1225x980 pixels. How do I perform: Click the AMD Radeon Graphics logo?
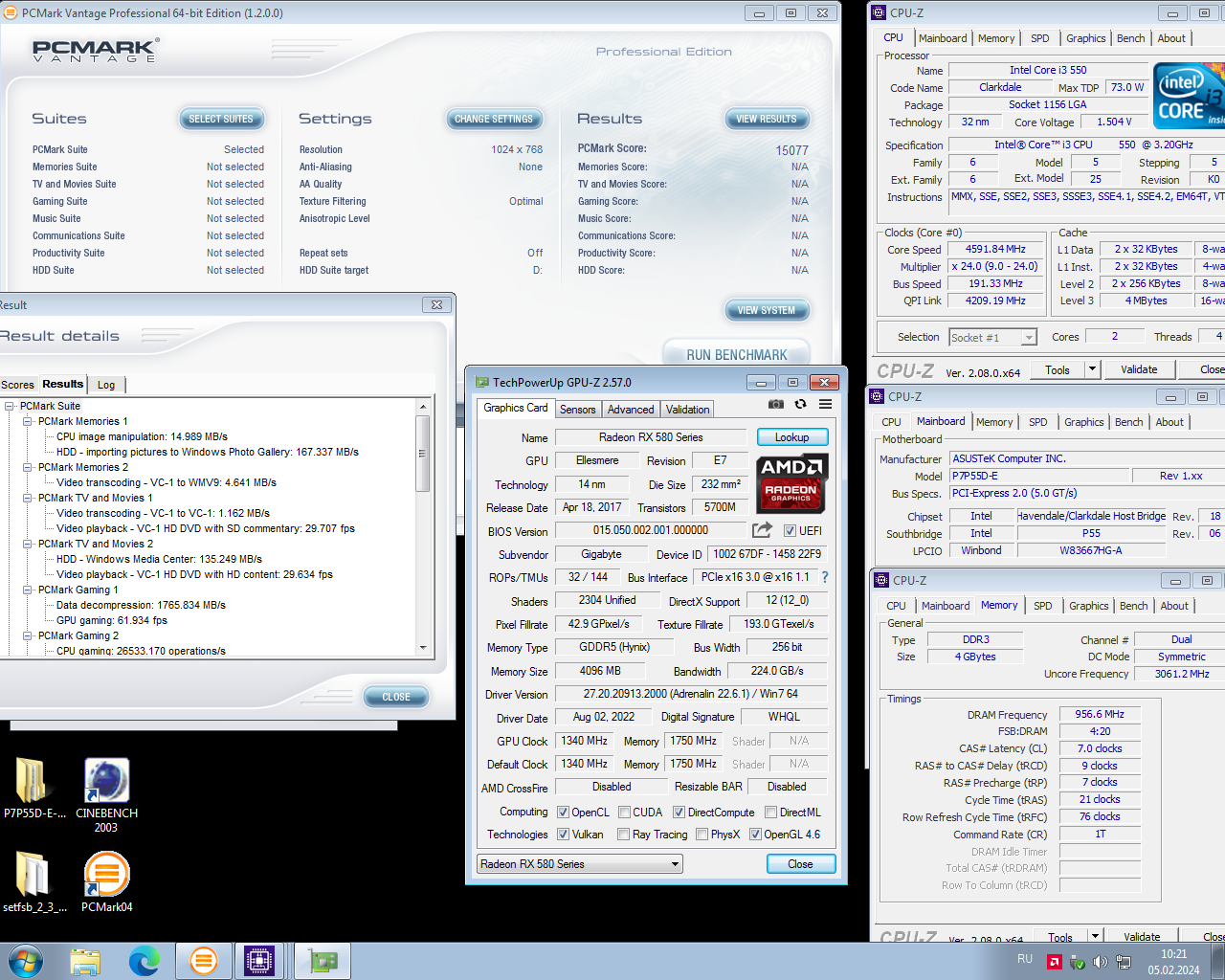pyautogui.click(x=791, y=484)
